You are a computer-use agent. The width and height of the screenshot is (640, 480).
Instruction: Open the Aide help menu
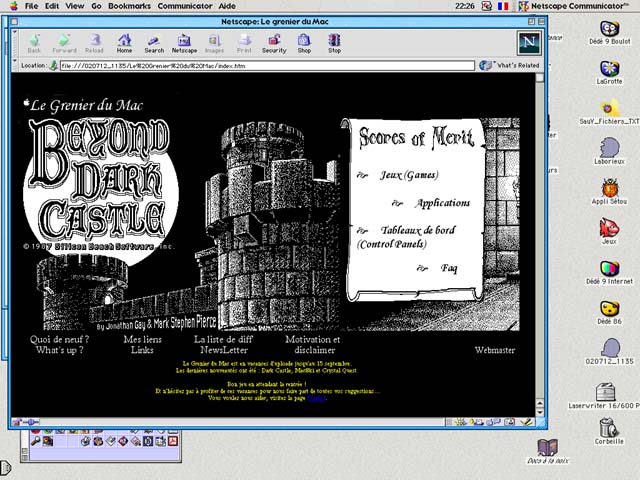click(227, 6)
